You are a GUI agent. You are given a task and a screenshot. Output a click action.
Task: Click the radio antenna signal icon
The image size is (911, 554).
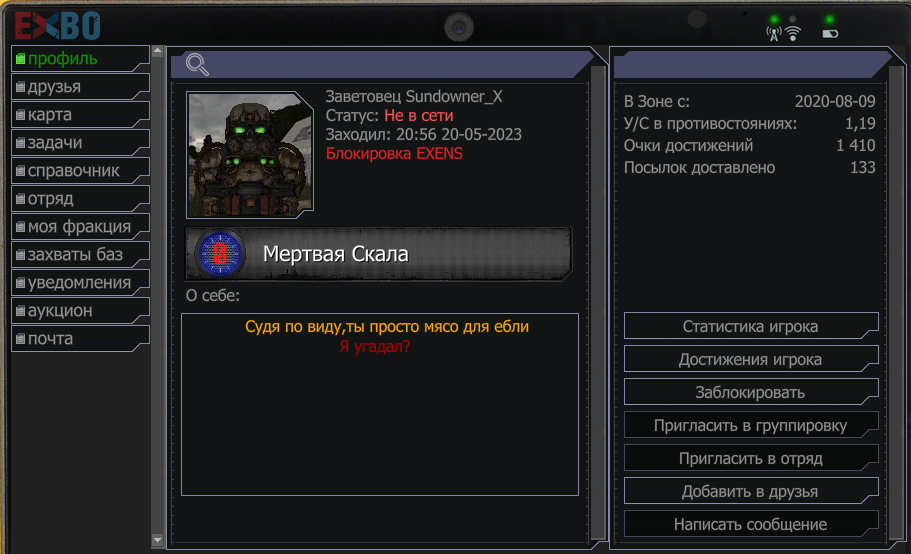coord(774,34)
